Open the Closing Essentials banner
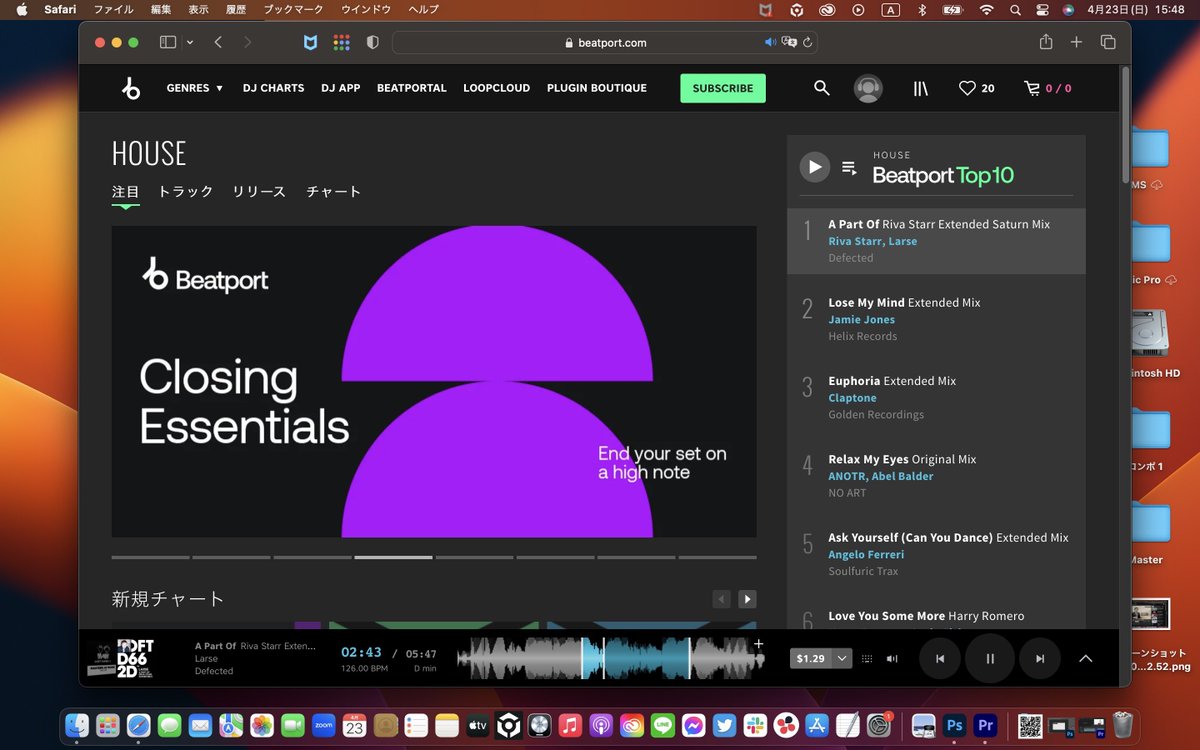 (434, 382)
